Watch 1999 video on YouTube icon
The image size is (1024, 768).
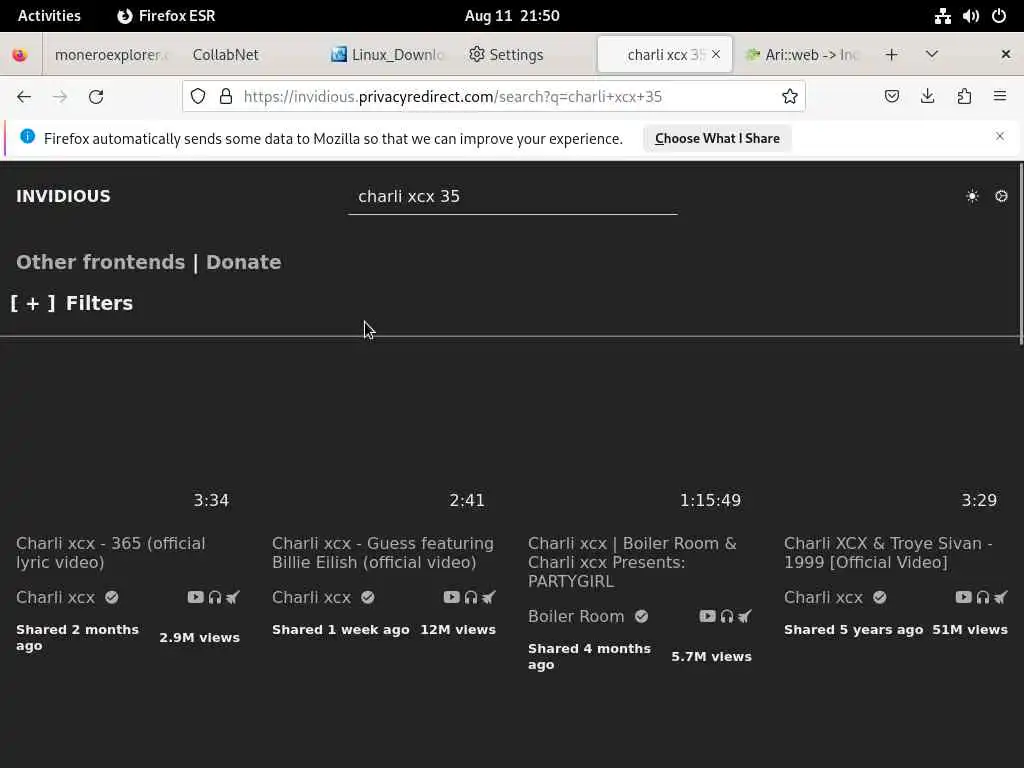point(963,597)
